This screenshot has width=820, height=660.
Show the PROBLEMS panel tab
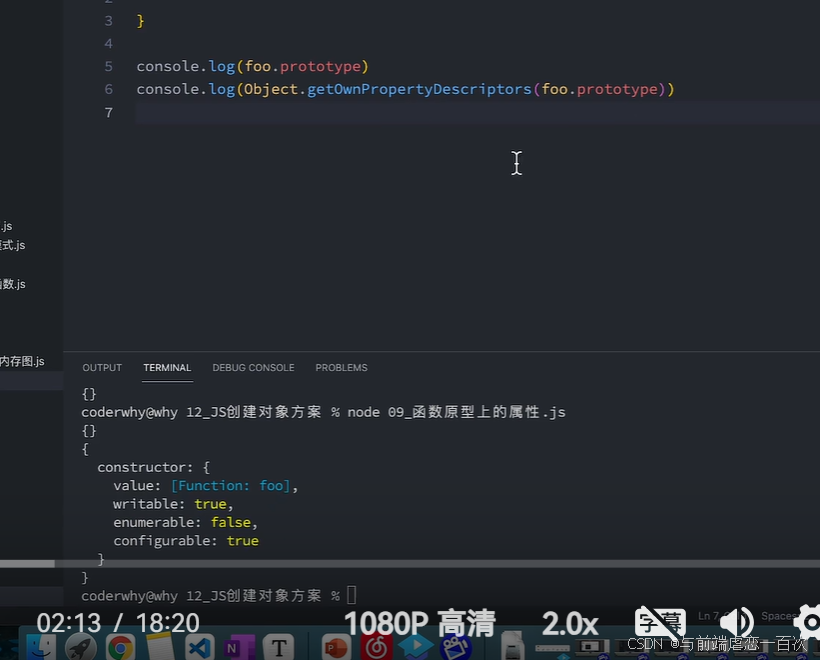click(341, 368)
